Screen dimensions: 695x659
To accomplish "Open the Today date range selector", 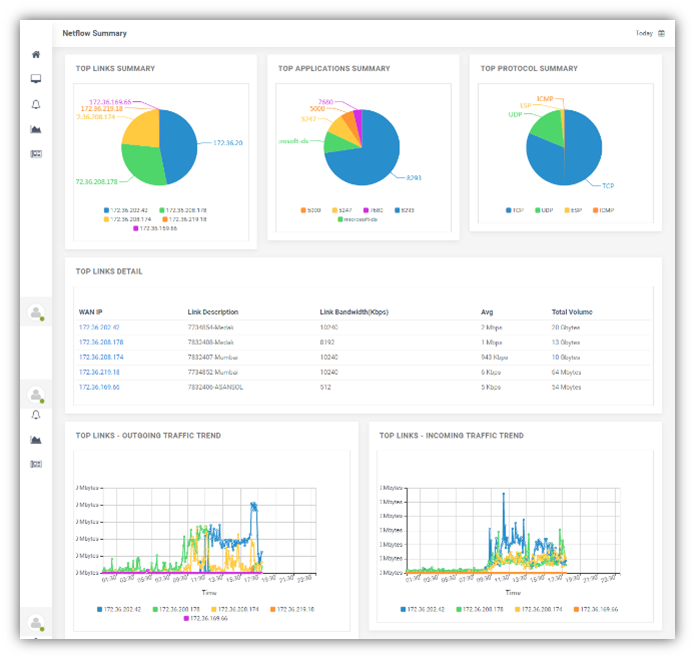I will (644, 33).
